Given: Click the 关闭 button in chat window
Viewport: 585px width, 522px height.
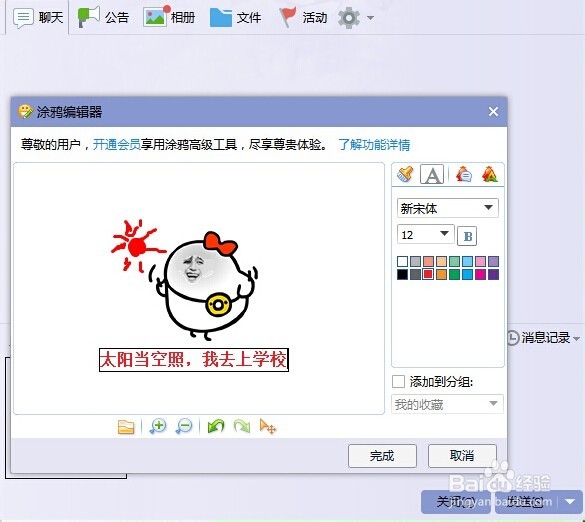Looking at the screenshot, I should pos(456,502).
